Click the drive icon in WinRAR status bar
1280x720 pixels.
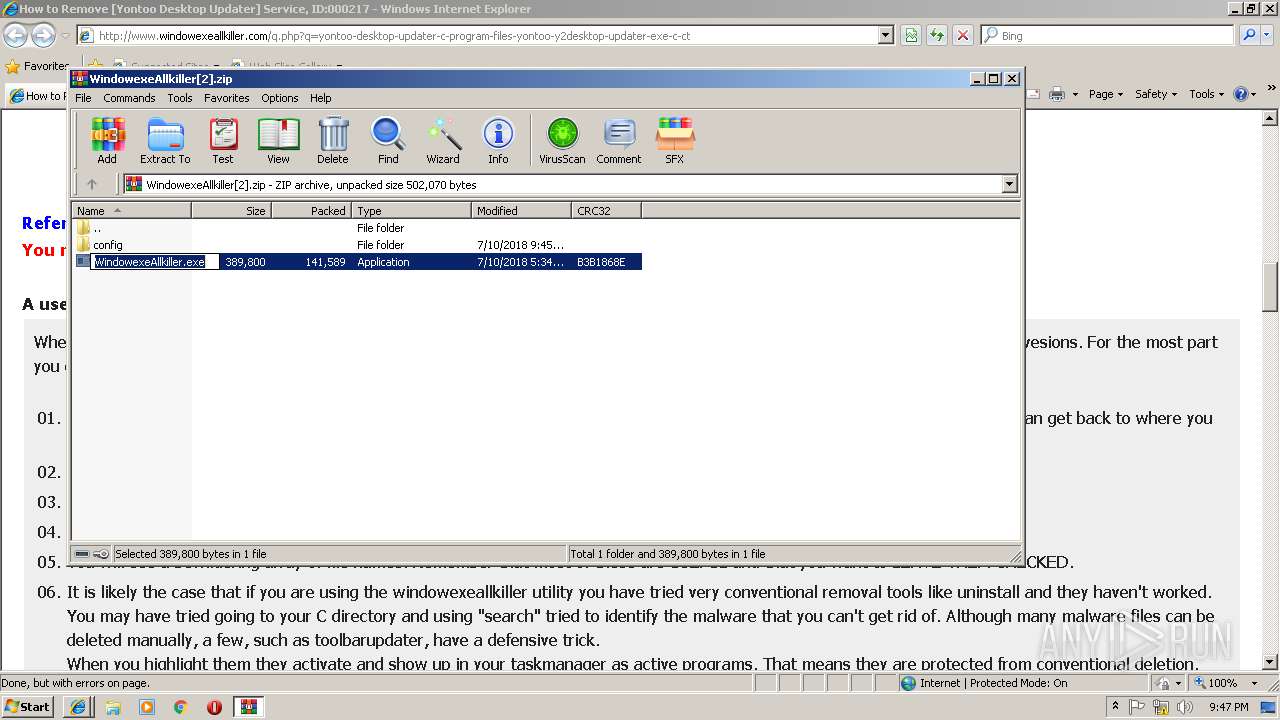coord(82,554)
